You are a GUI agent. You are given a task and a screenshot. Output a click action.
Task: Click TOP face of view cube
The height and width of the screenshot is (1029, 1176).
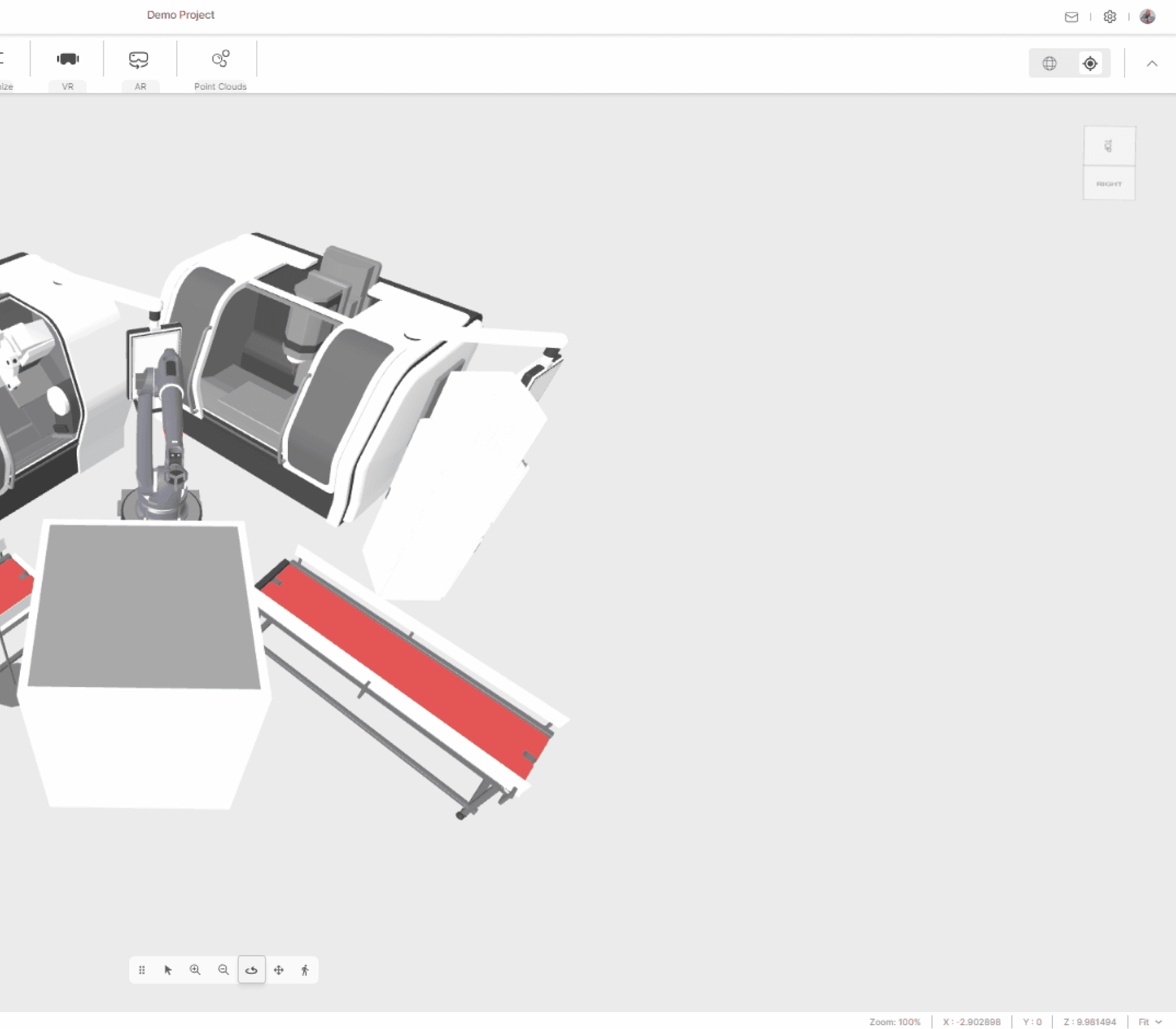coord(1109,146)
